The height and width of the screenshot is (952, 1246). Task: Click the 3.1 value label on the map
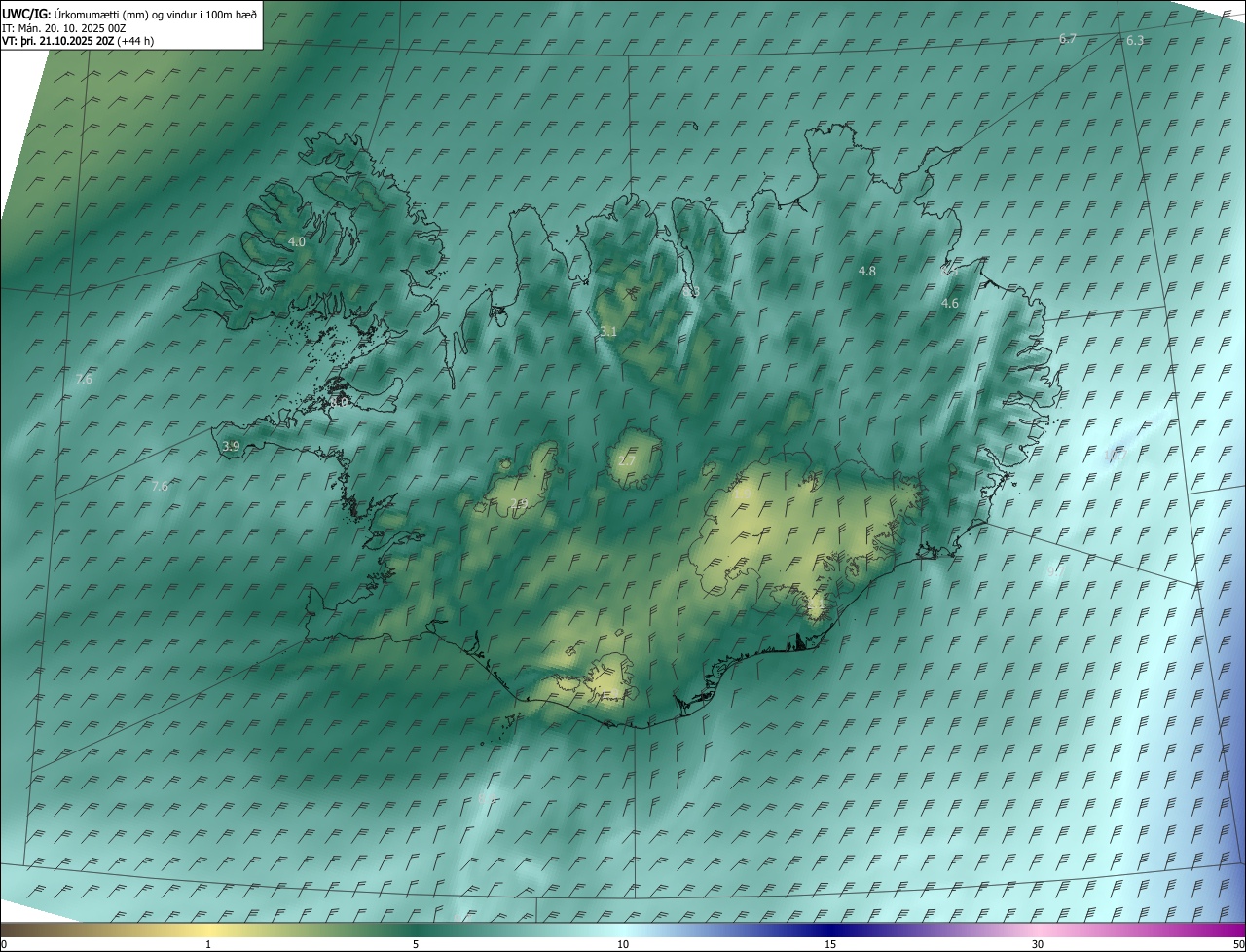coord(608,332)
